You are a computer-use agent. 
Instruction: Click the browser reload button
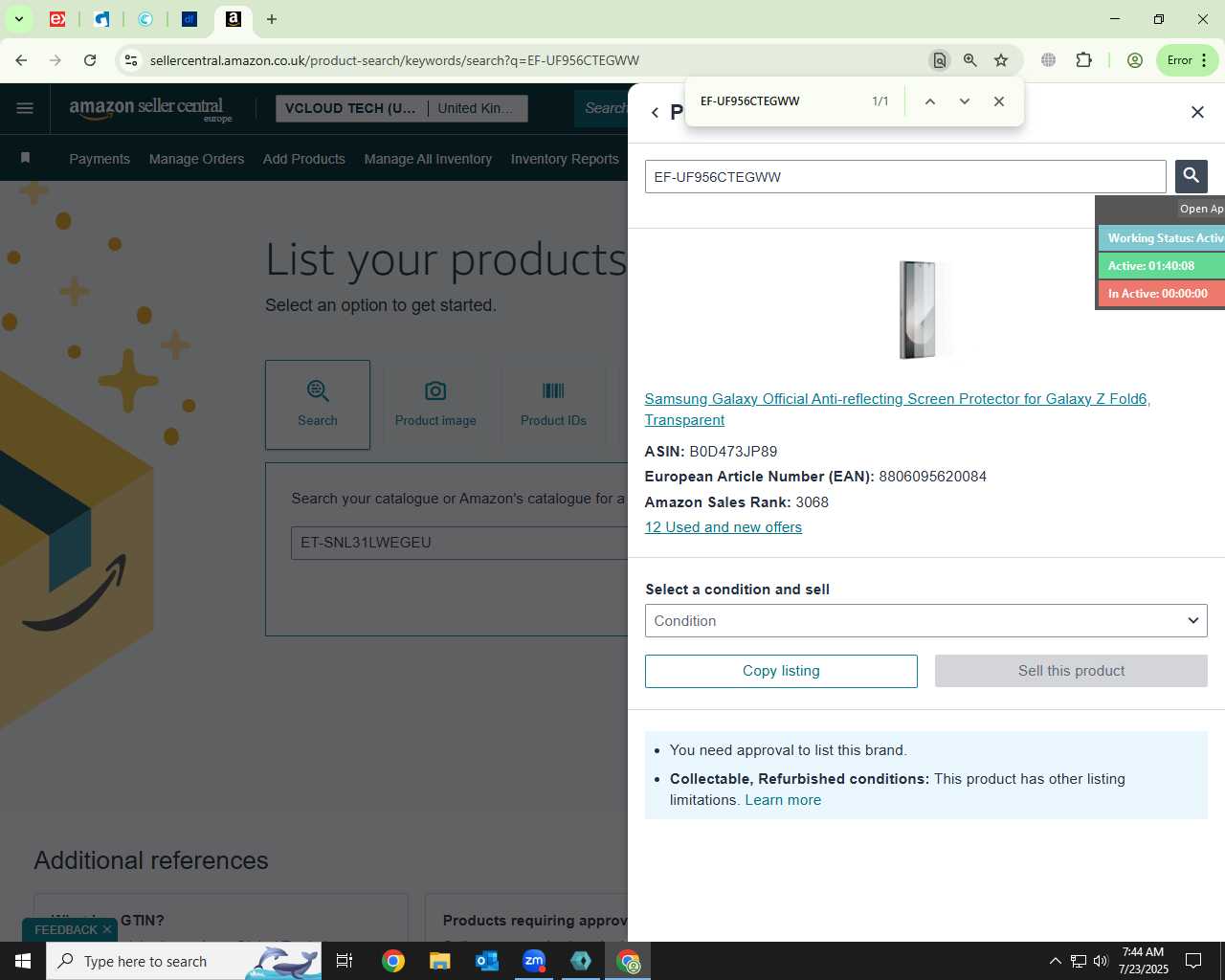pos(90,60)
